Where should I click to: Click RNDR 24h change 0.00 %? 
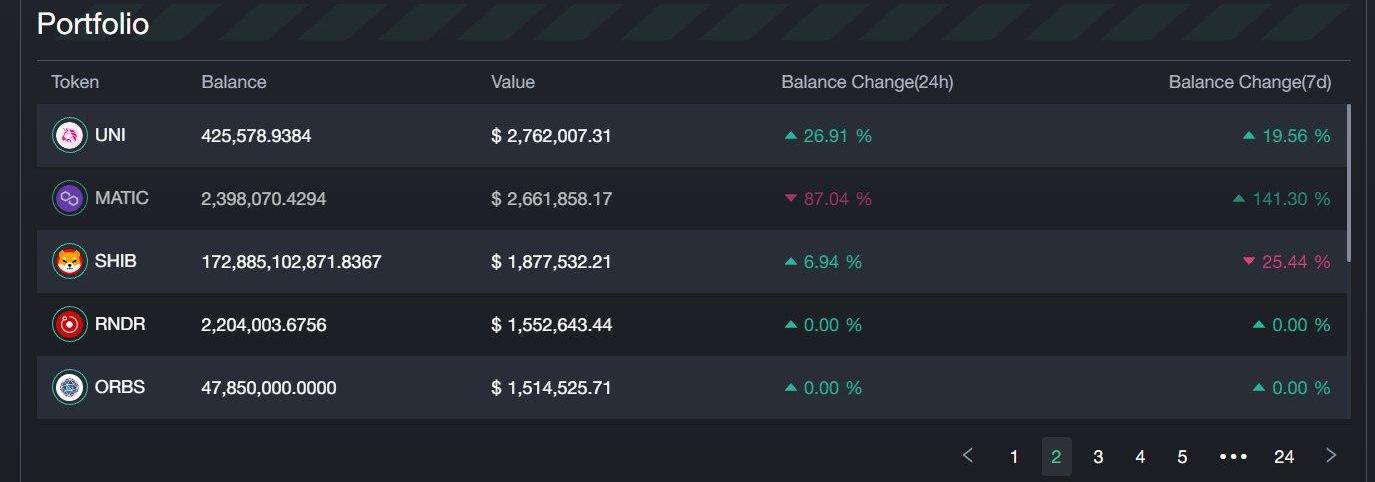(823, 325)
